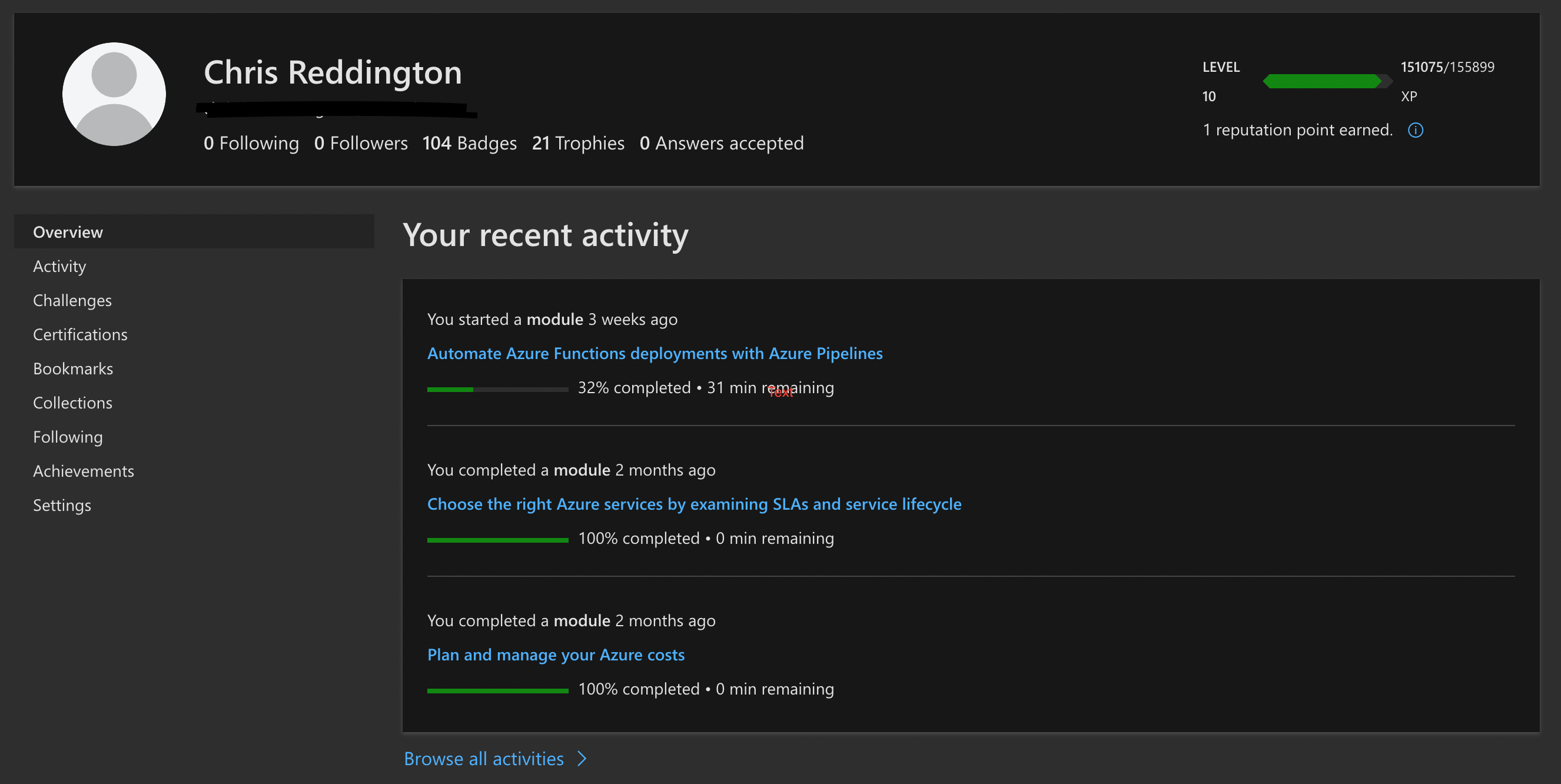The image size is (1561, 784).
Task: Click the Following sidebar icon
Action: pos(68,436)
